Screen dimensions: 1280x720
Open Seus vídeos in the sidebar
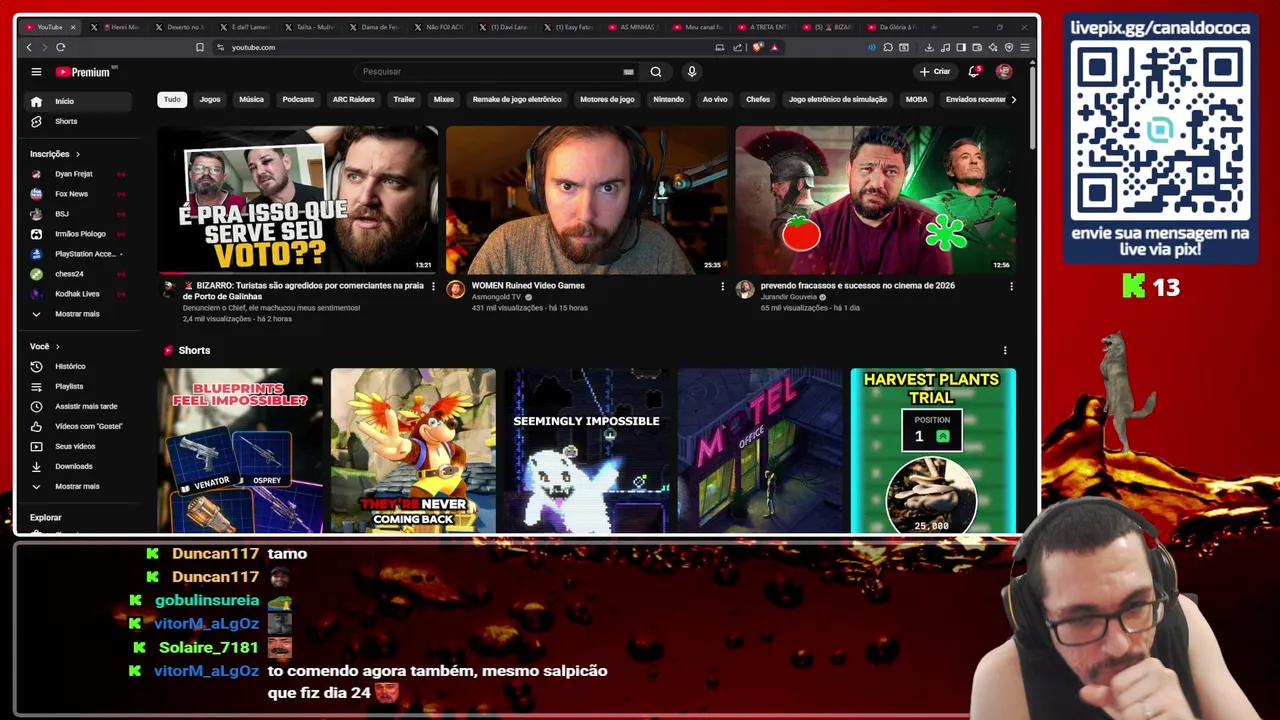(x=79, y=446)
